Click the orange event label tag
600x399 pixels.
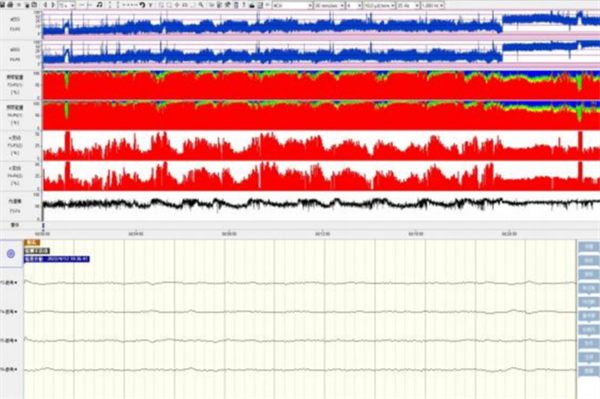32,243
